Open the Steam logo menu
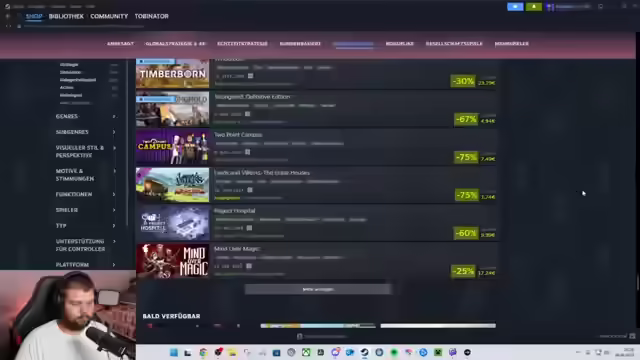The height and width of the screenshot is (360, 640). point(7,7)
